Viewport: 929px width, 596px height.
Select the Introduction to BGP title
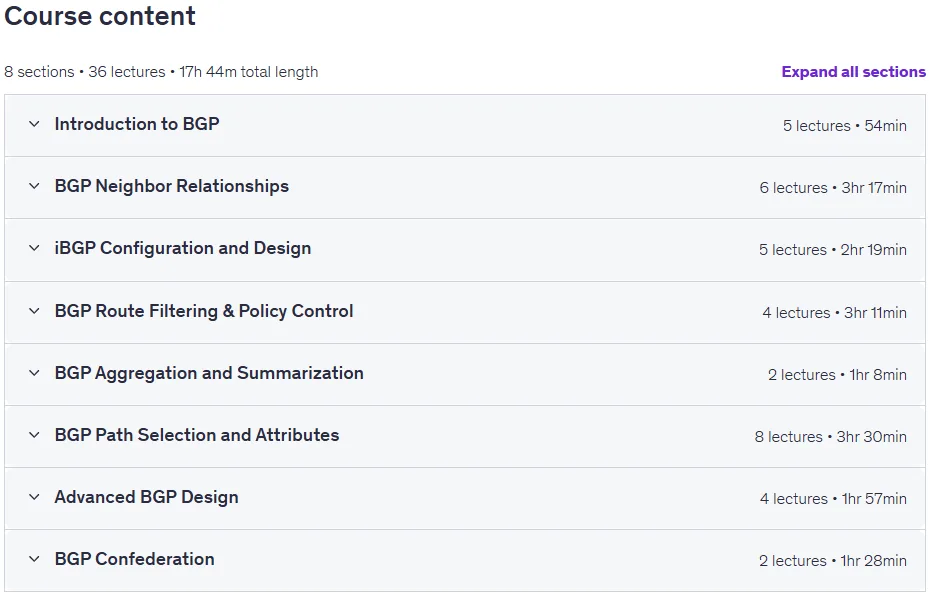click(137, 124)
